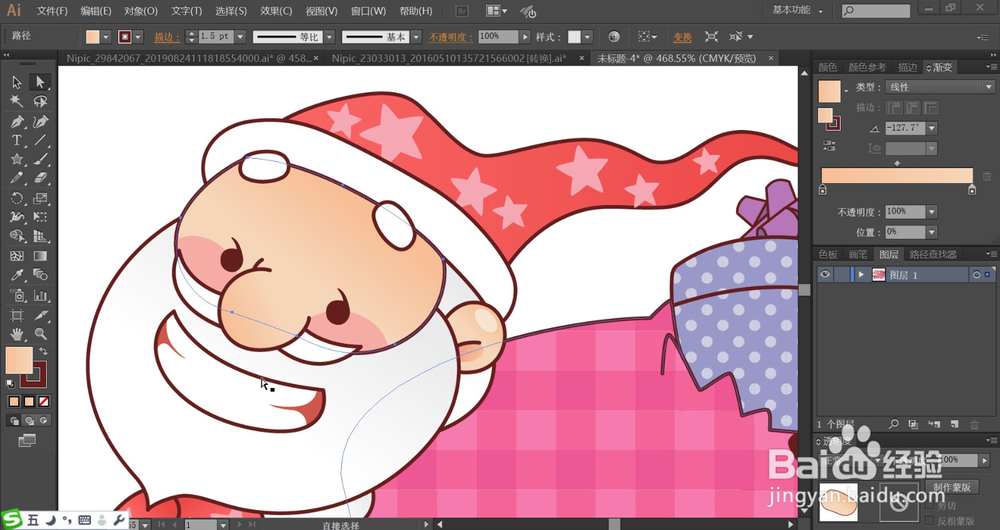Select the Blend tool
Screen dimensions: 1000x530
(x=40, y=276)
